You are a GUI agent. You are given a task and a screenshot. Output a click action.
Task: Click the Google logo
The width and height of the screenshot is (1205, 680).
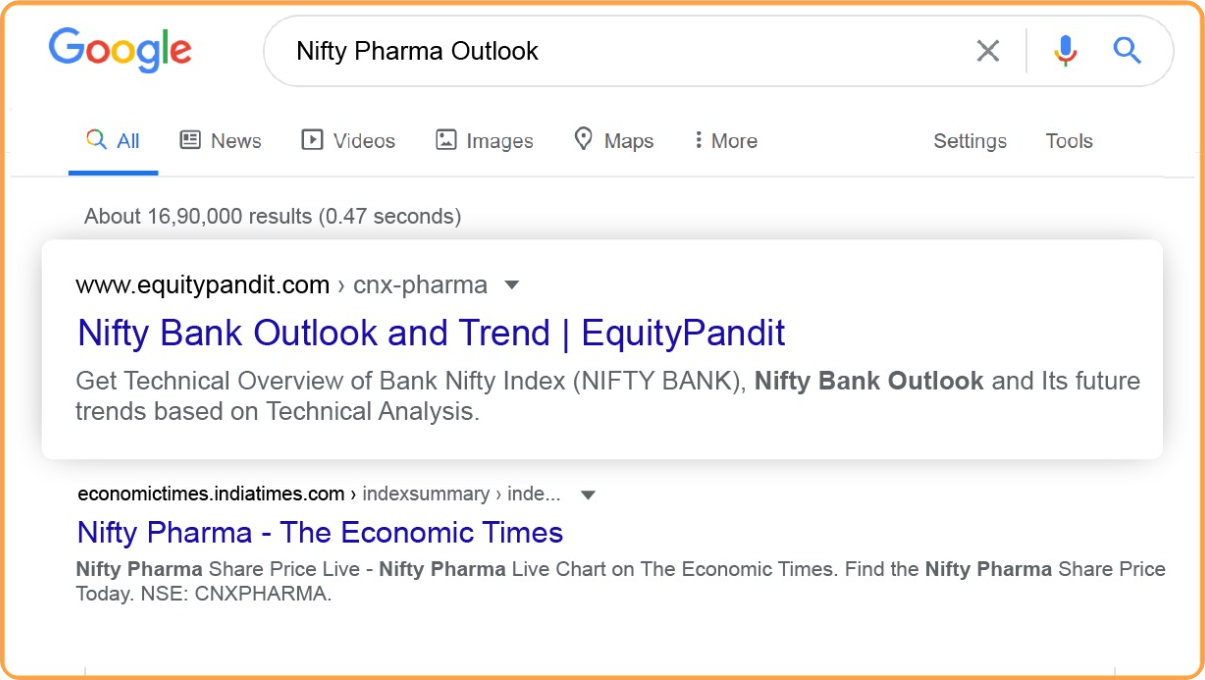pos(120,50)
